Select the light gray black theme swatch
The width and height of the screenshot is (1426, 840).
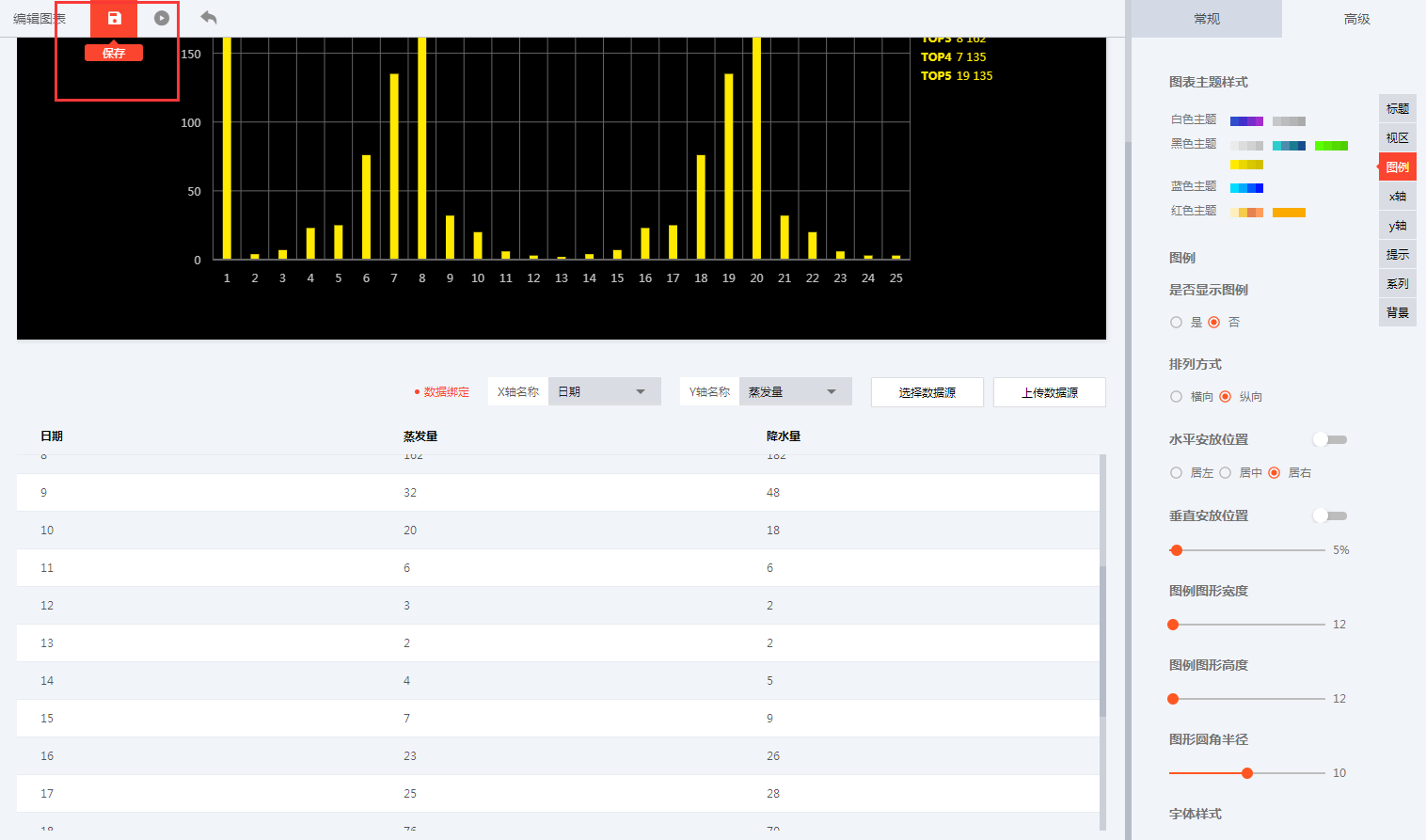click(1246, 146)
